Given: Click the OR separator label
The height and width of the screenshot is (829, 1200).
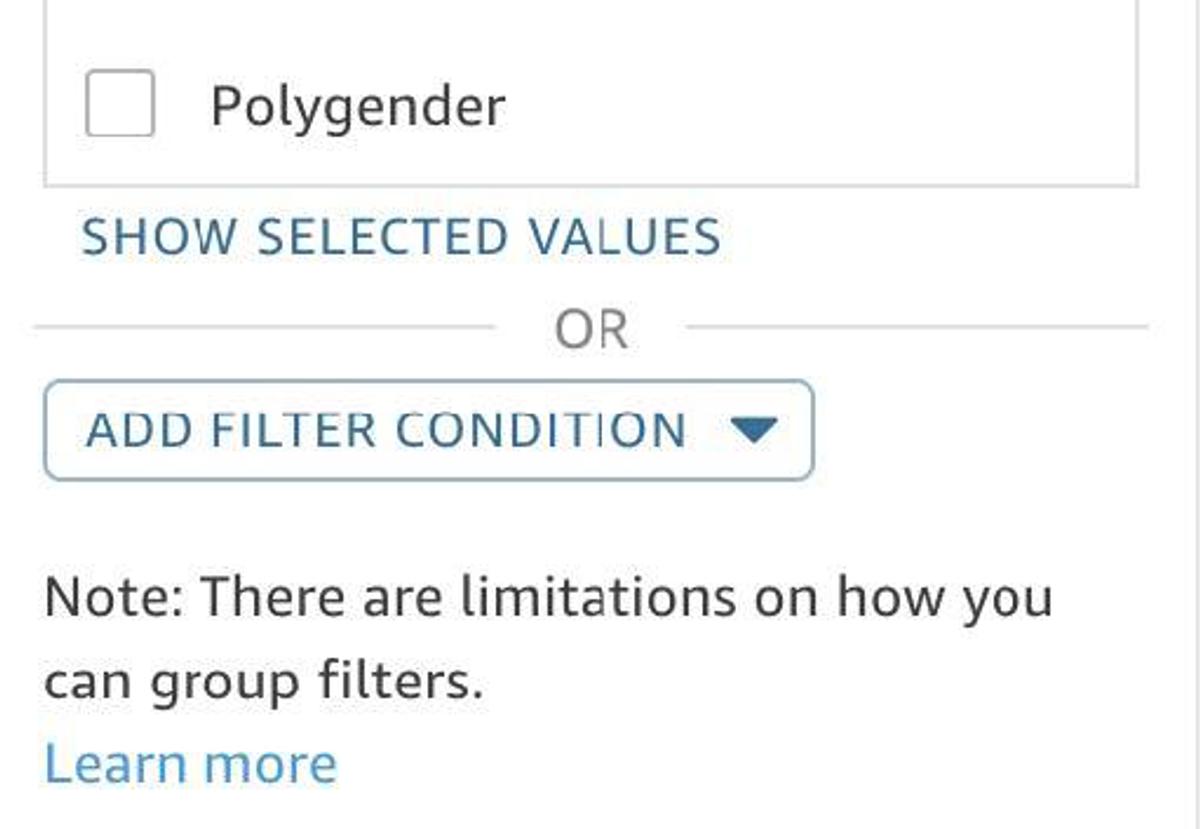Looking at the screenshot, I should (591, 330).
